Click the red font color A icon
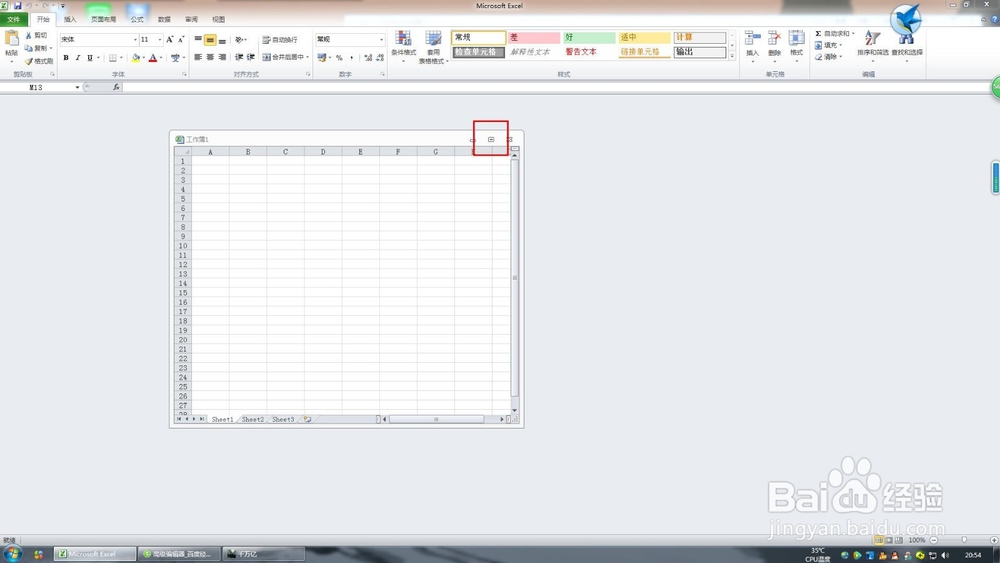This screenshot has width=1000, height=563. pyautogui.click(x=153, y=57)
